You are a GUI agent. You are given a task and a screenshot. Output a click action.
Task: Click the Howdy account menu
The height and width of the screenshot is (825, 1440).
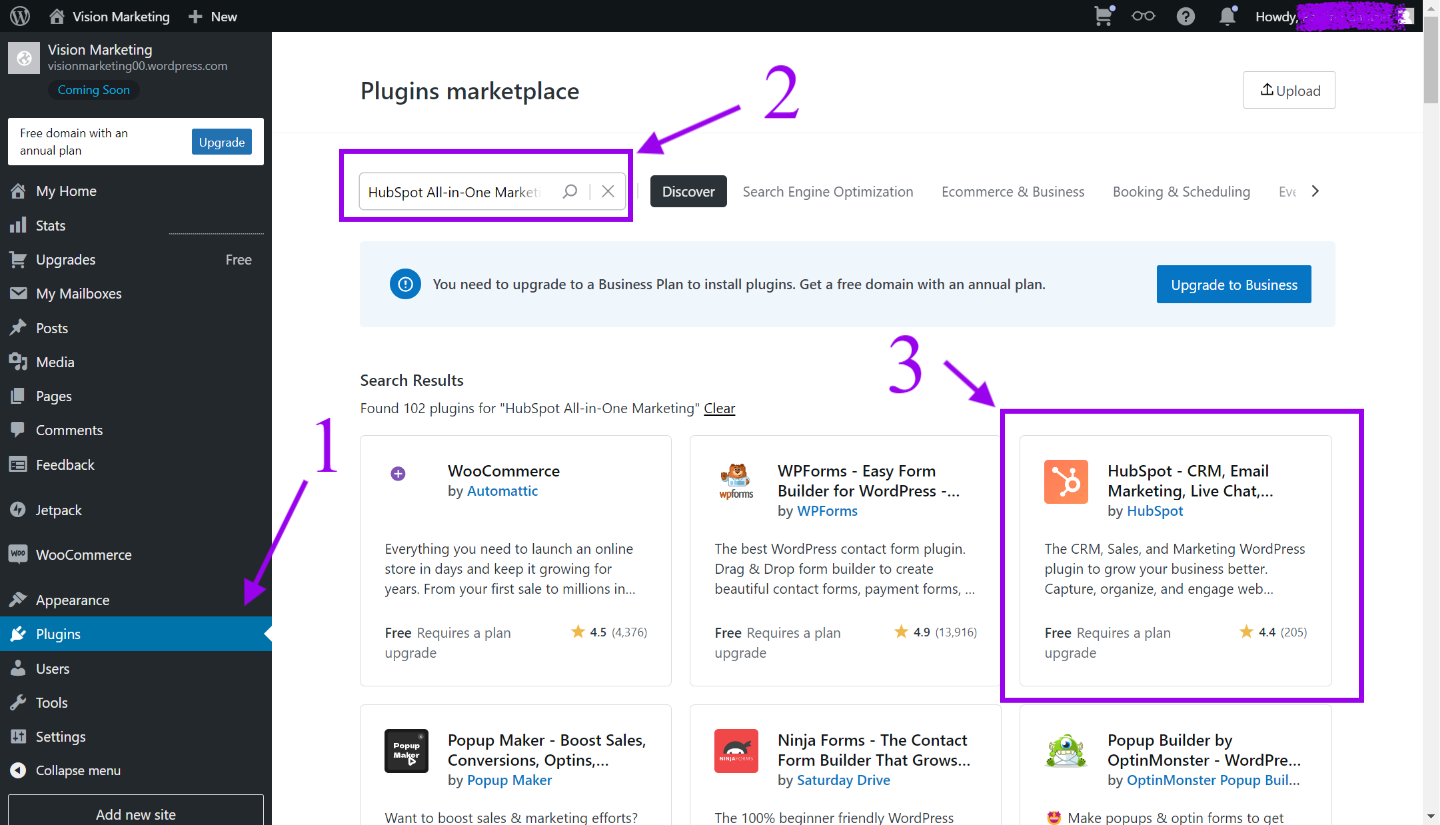(1334, 16)
